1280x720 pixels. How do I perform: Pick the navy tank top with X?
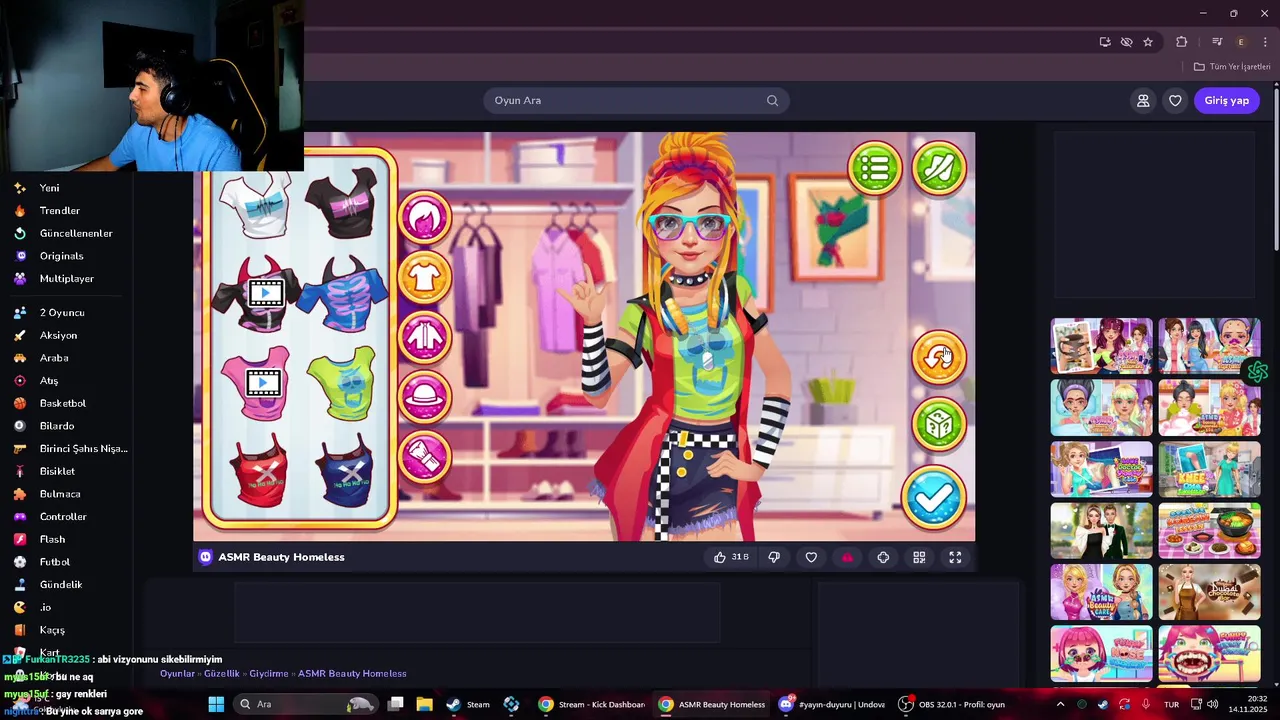tap(344, 472)
